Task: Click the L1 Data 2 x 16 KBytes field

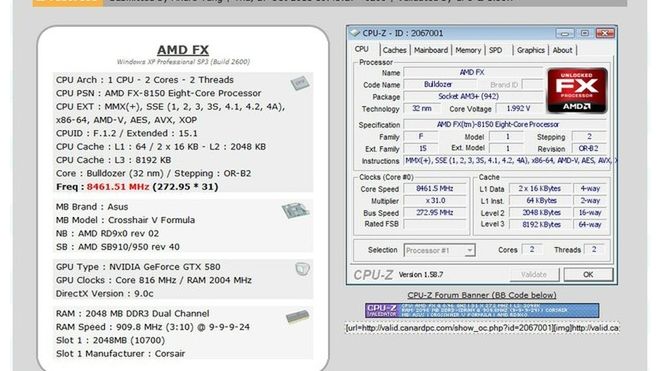Action: 541,189
